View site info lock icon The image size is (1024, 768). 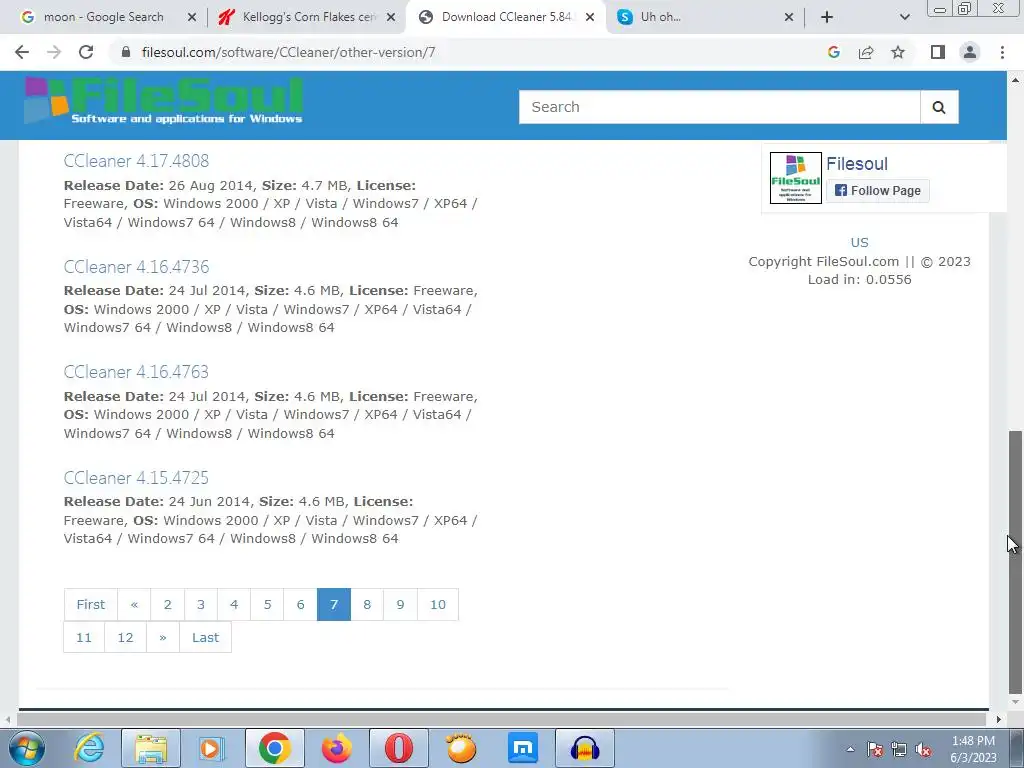[126, 52]
